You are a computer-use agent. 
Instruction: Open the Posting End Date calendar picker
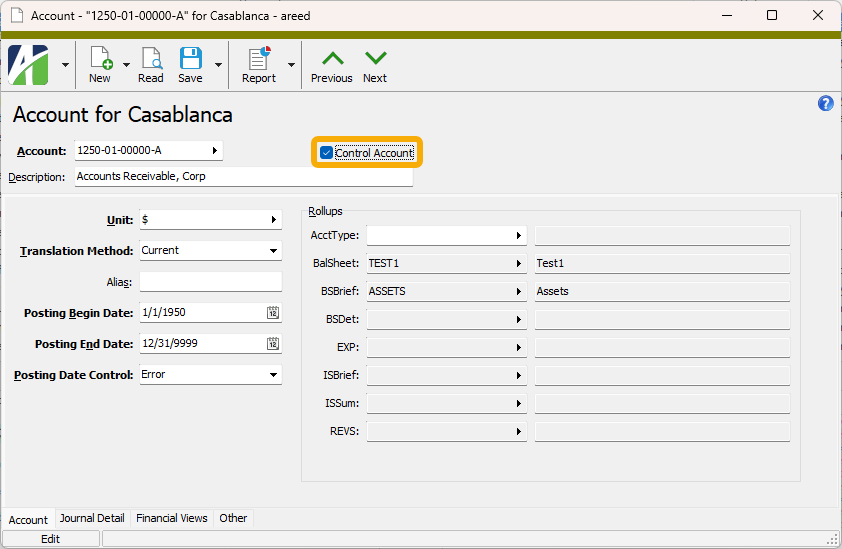click(272, 344)
